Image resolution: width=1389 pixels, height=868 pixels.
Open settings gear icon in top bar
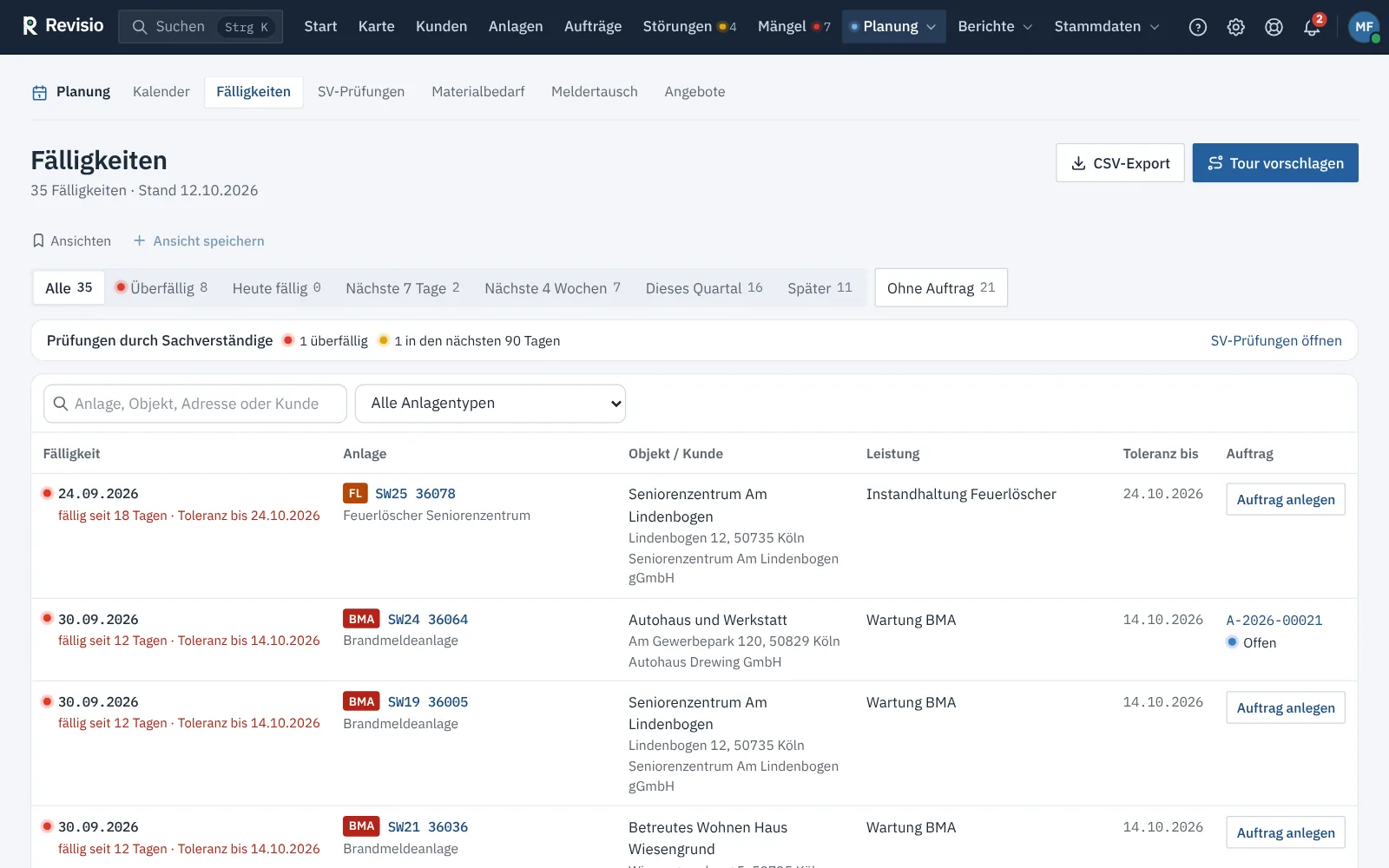pos(1236,27)
